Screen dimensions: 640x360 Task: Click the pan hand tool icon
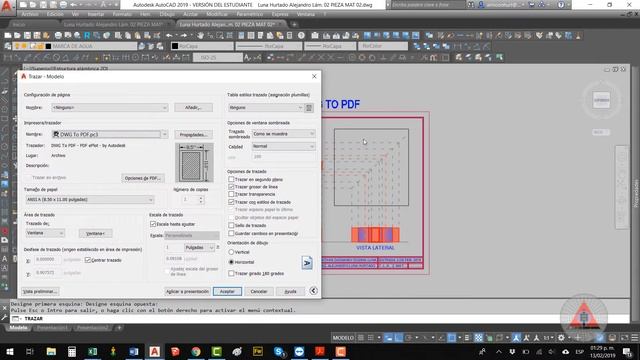[200, 36]
